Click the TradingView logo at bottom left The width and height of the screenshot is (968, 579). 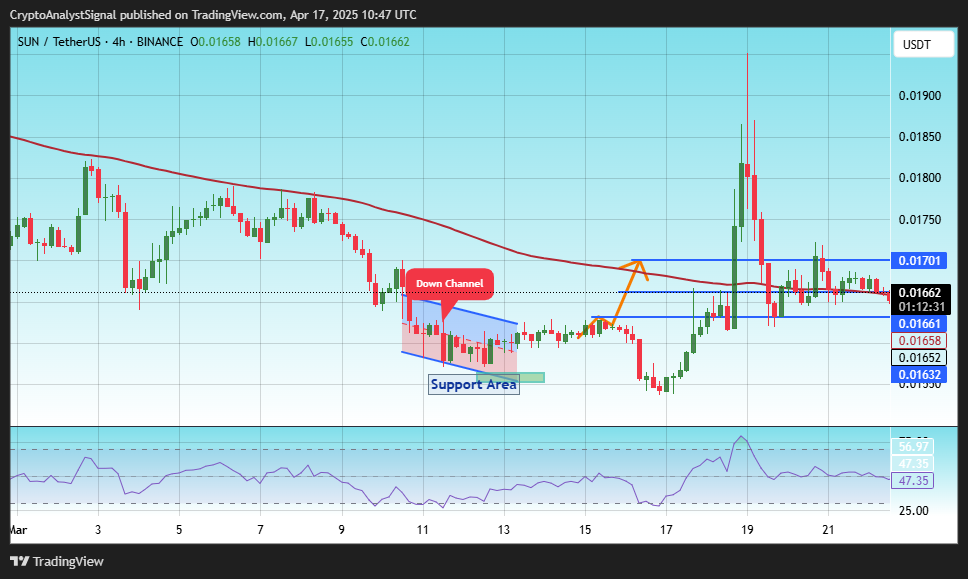(x=57, y=561)
